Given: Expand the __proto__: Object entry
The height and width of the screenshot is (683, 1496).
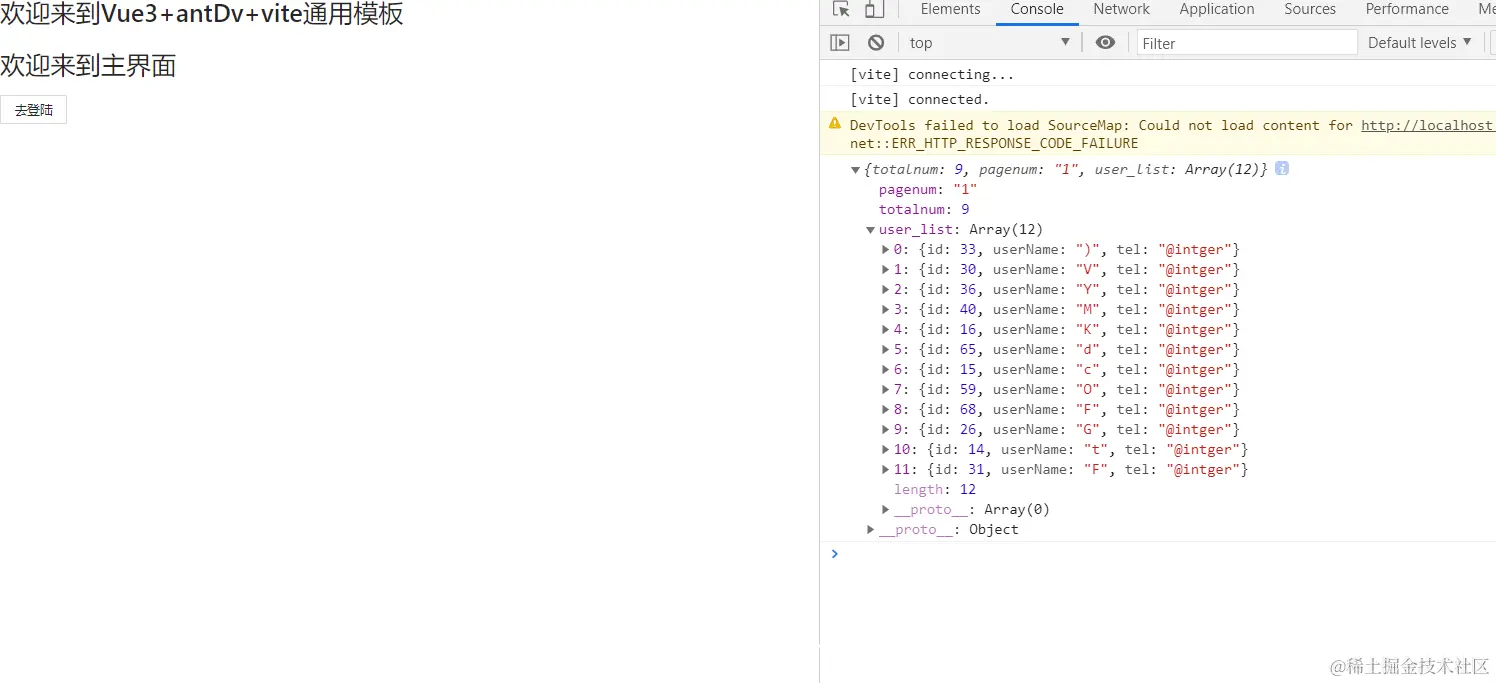Looking at the screenshot, I should (871, 529).
